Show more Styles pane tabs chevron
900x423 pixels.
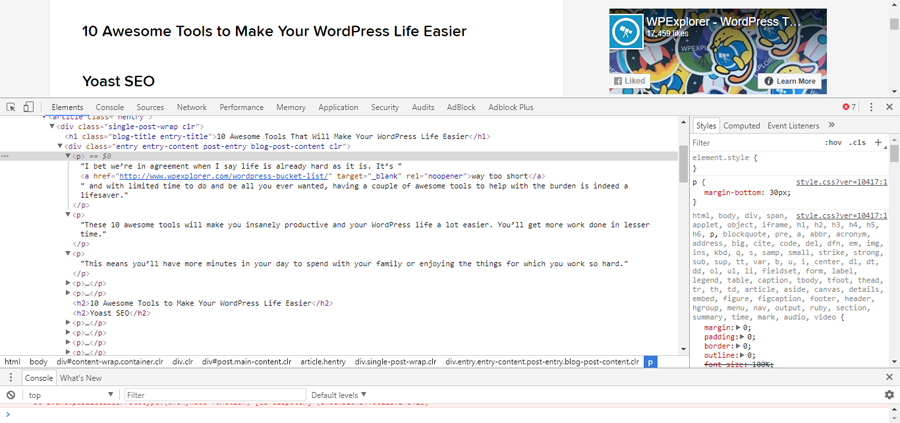click(x=831, y=125)
